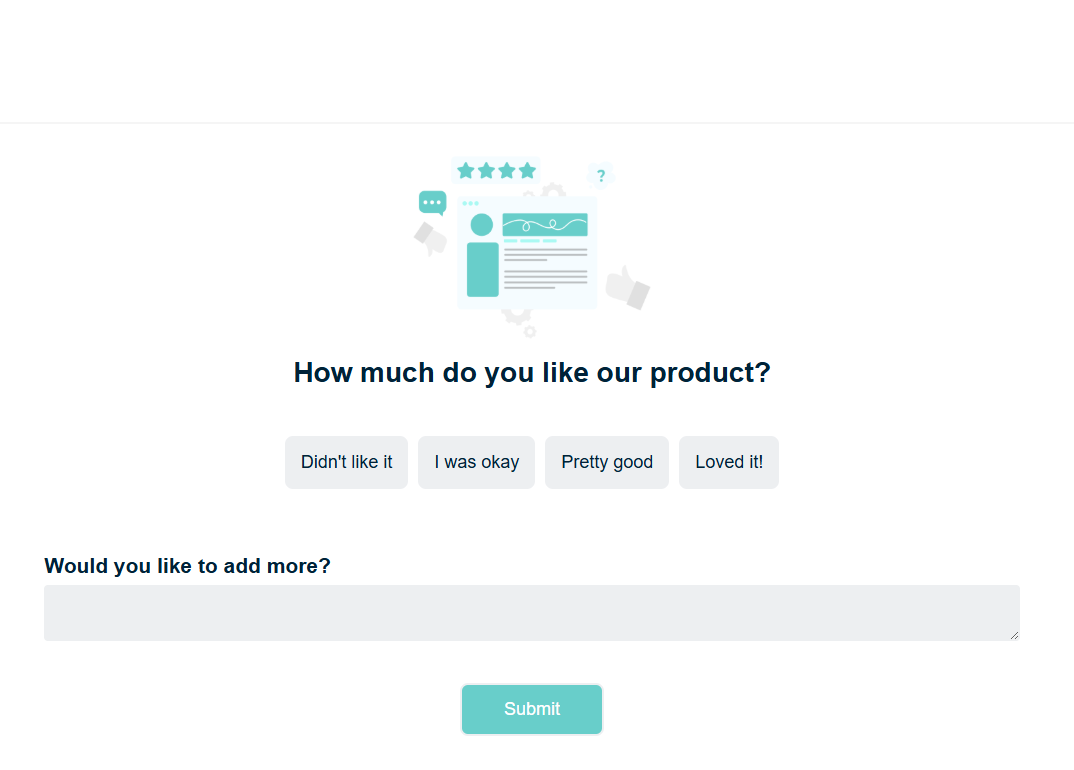Click the first star in the illustration
Screen dimensions: 1074x770
pos(465,171)
